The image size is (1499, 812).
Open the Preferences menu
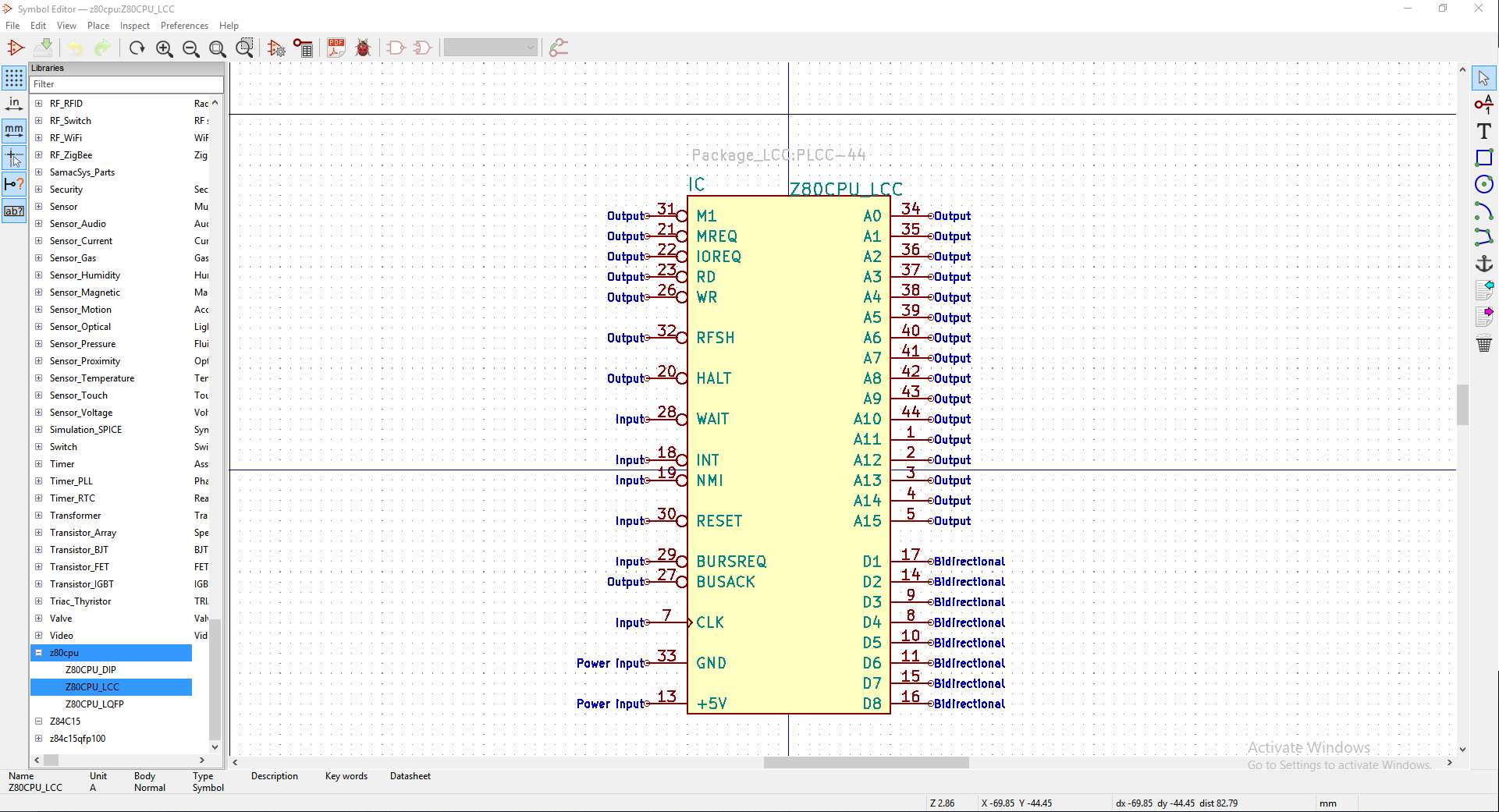(184, 26)
